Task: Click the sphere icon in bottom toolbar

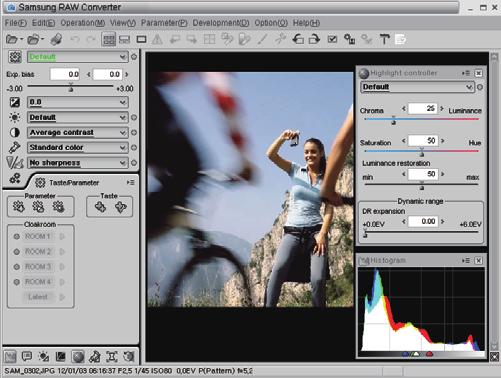Action: coord(78,357)
